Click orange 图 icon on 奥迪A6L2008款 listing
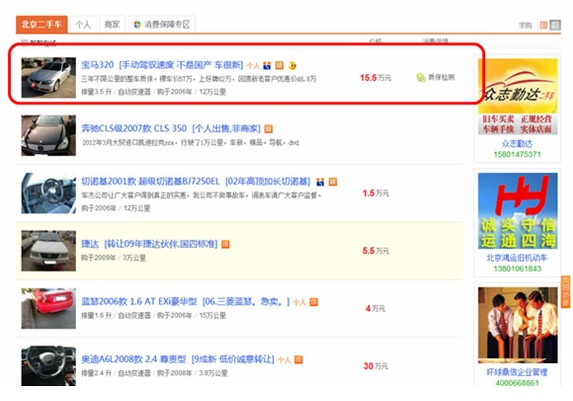This screenshot has height=401, width=573. tap(299, 360)
